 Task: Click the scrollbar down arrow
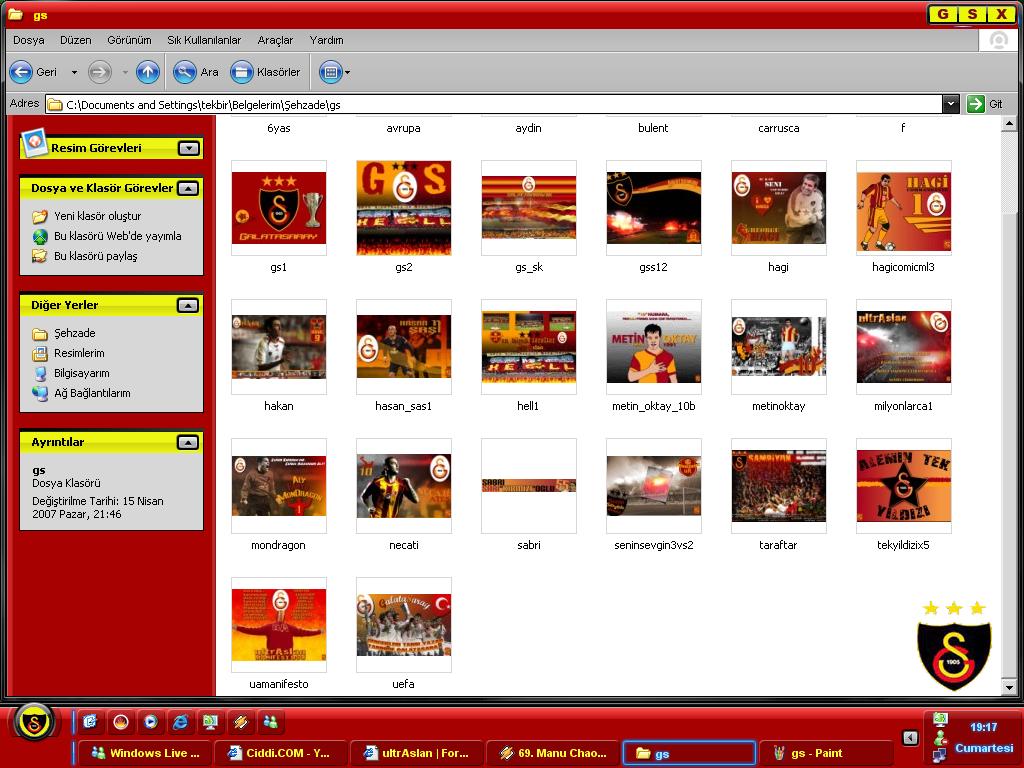[x=1009, y=688]
